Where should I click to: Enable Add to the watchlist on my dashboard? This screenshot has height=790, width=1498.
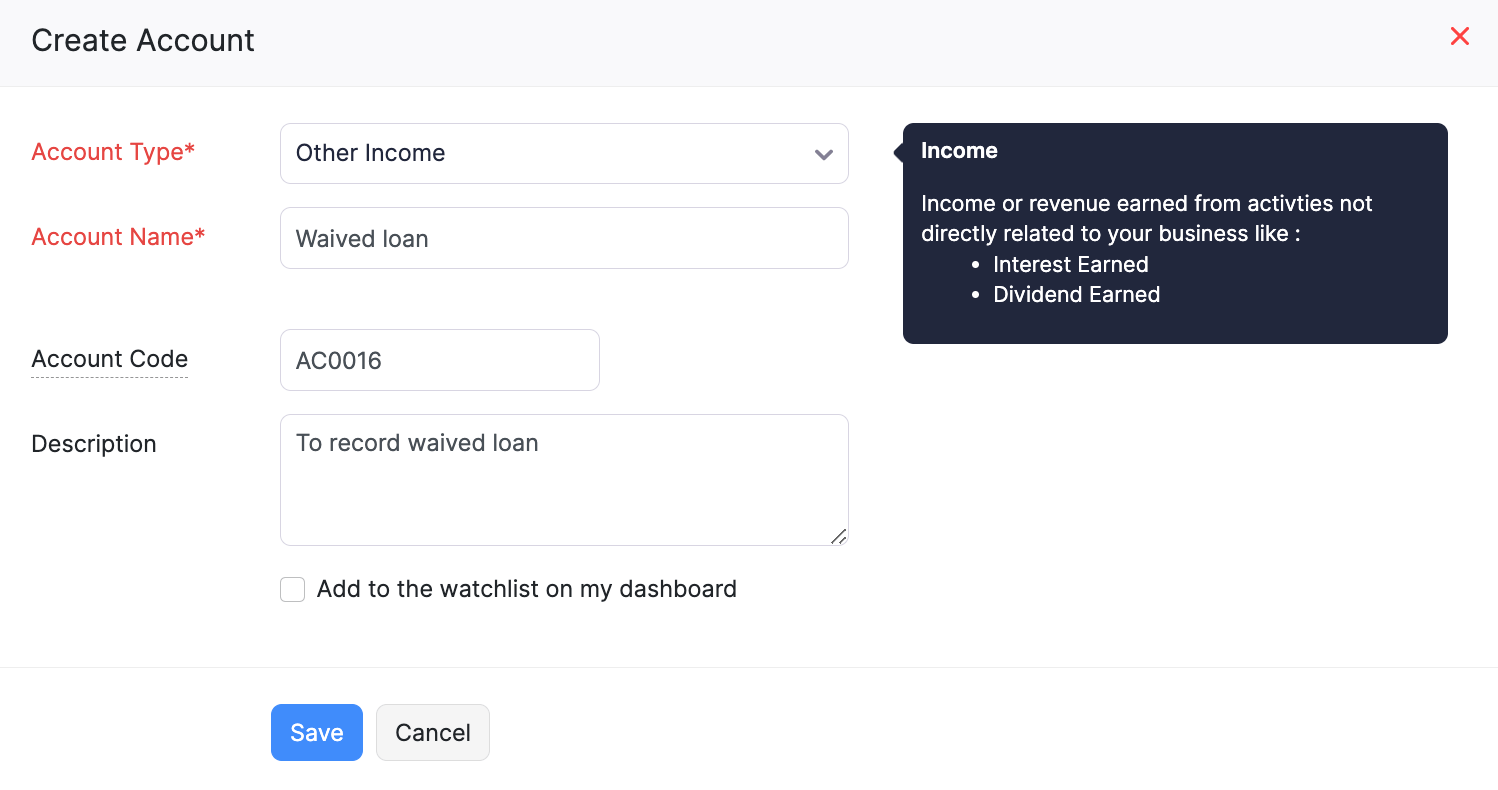coord(292,589)
